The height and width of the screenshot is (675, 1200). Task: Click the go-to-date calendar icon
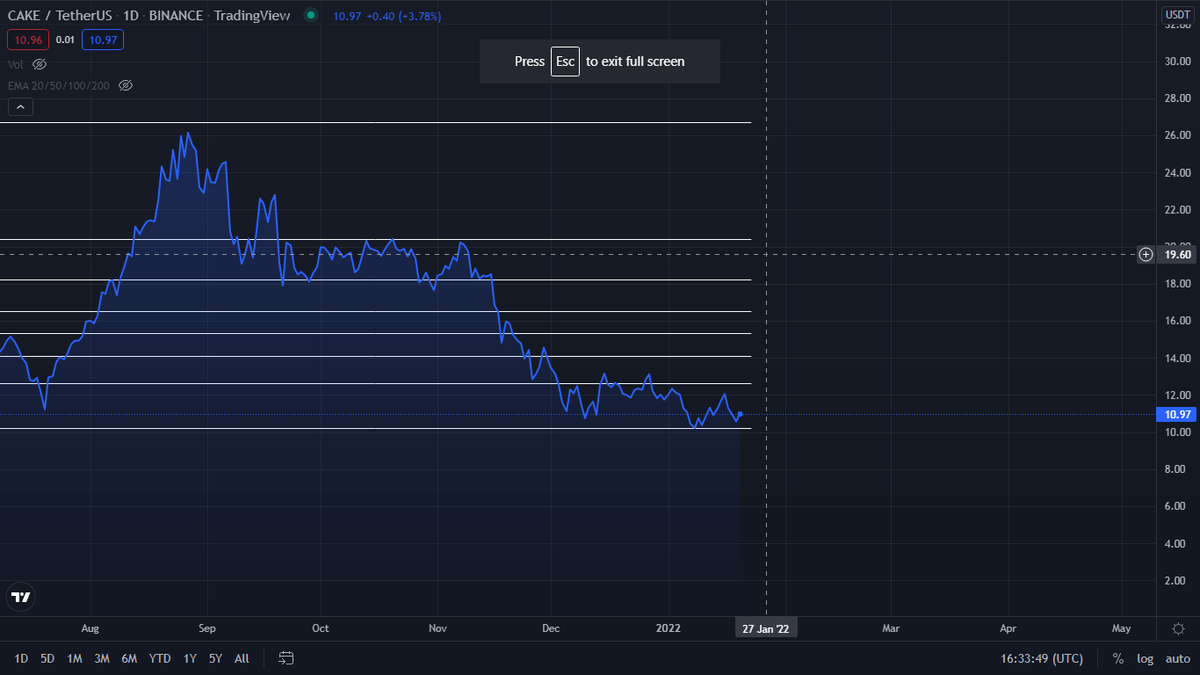[286, 658]
